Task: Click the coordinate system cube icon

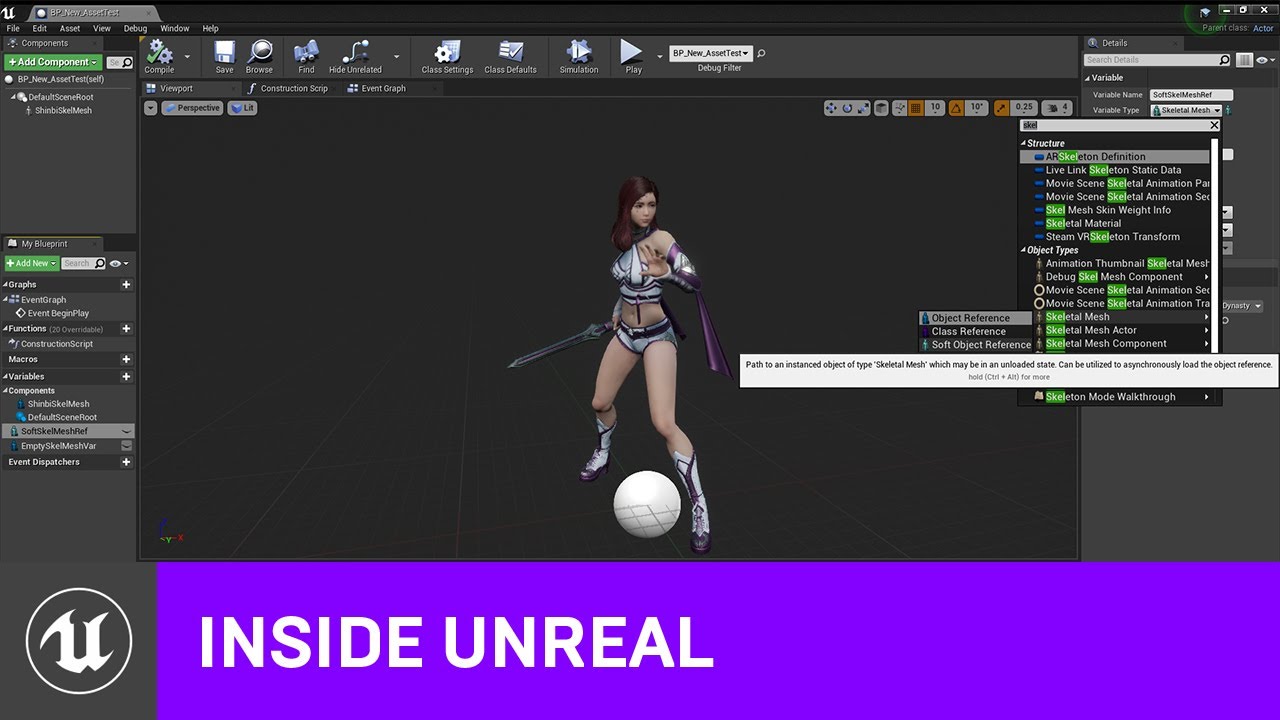Action: (881, 108)
